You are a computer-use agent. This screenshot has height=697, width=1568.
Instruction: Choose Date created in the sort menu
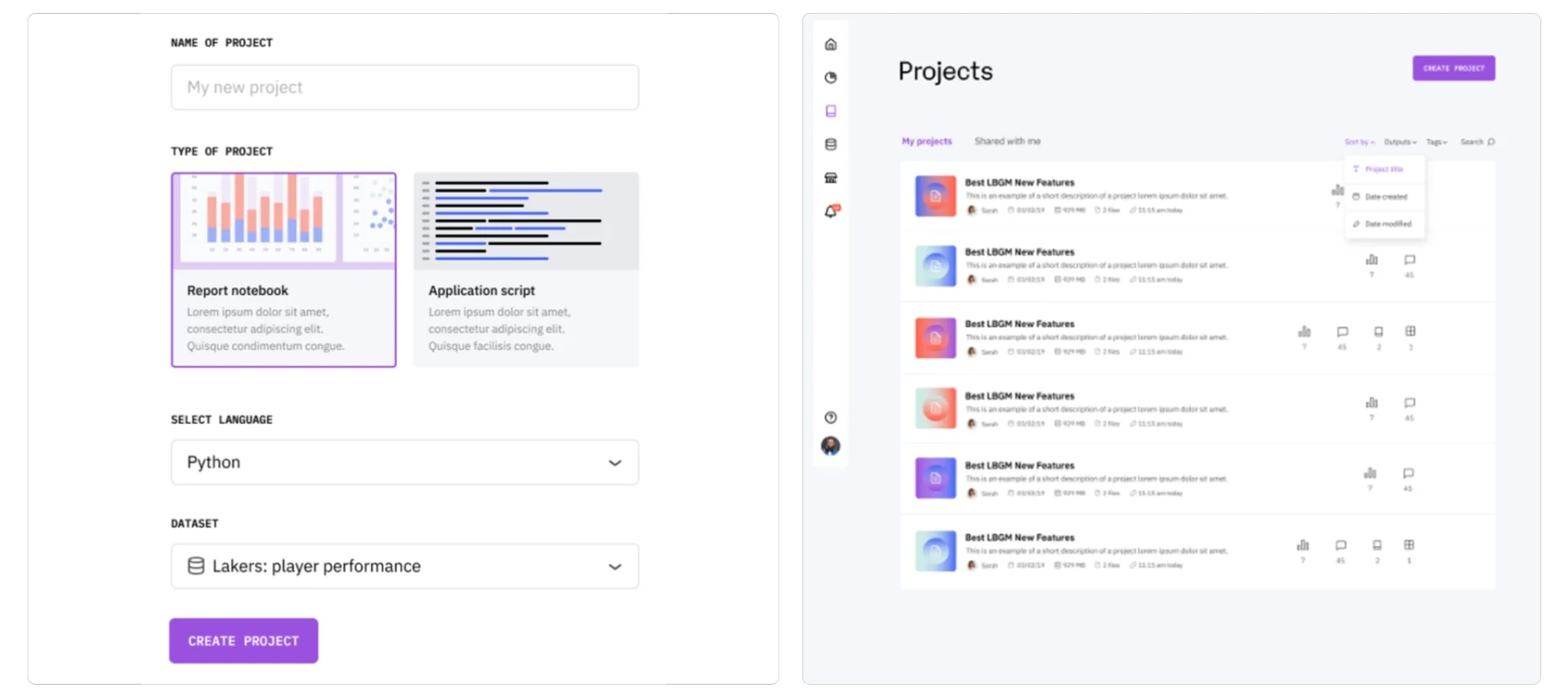point(1385,197)
